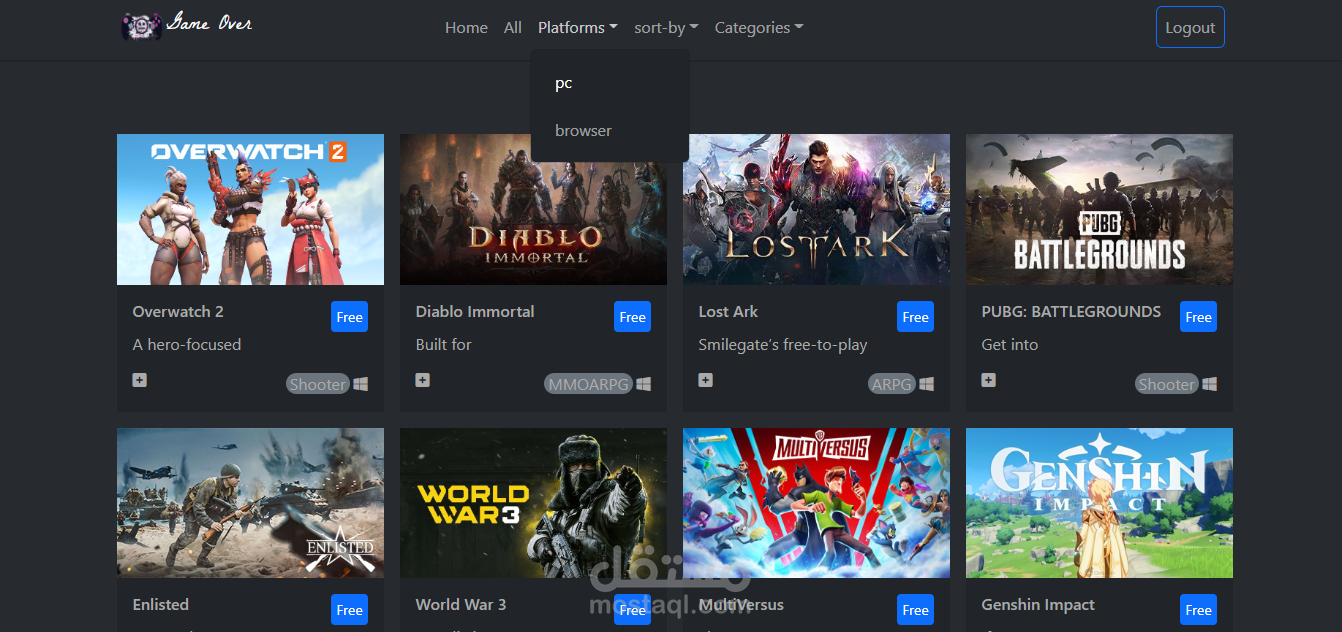Open the Genshin Impact thumbnail
This screenshot has height=632, width=1342.
pos(1099,503)
